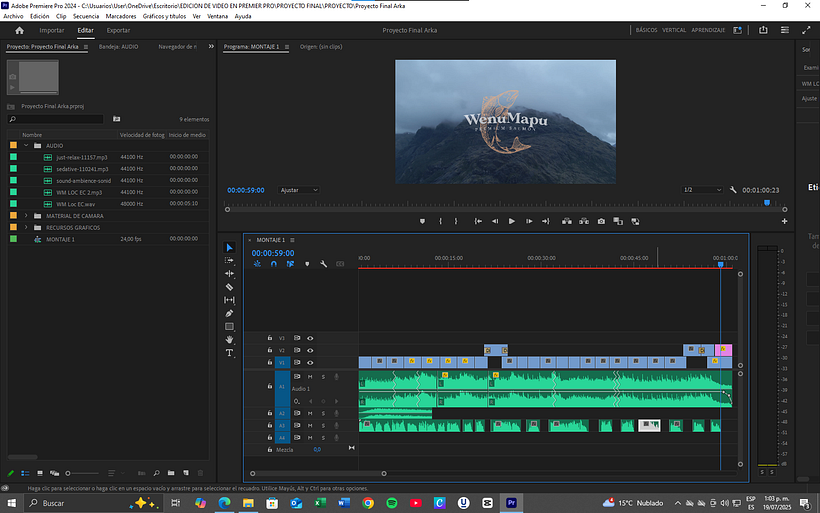Viewport: 820px width, 513px height.
Task: Click Mark Out button
Action: 456,221
